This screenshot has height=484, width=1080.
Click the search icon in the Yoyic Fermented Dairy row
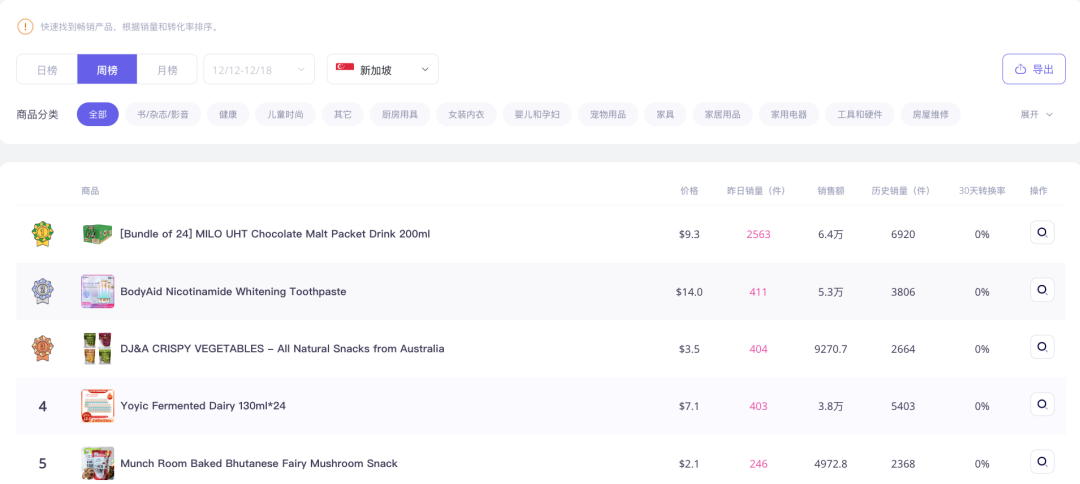coord(1042,404)
